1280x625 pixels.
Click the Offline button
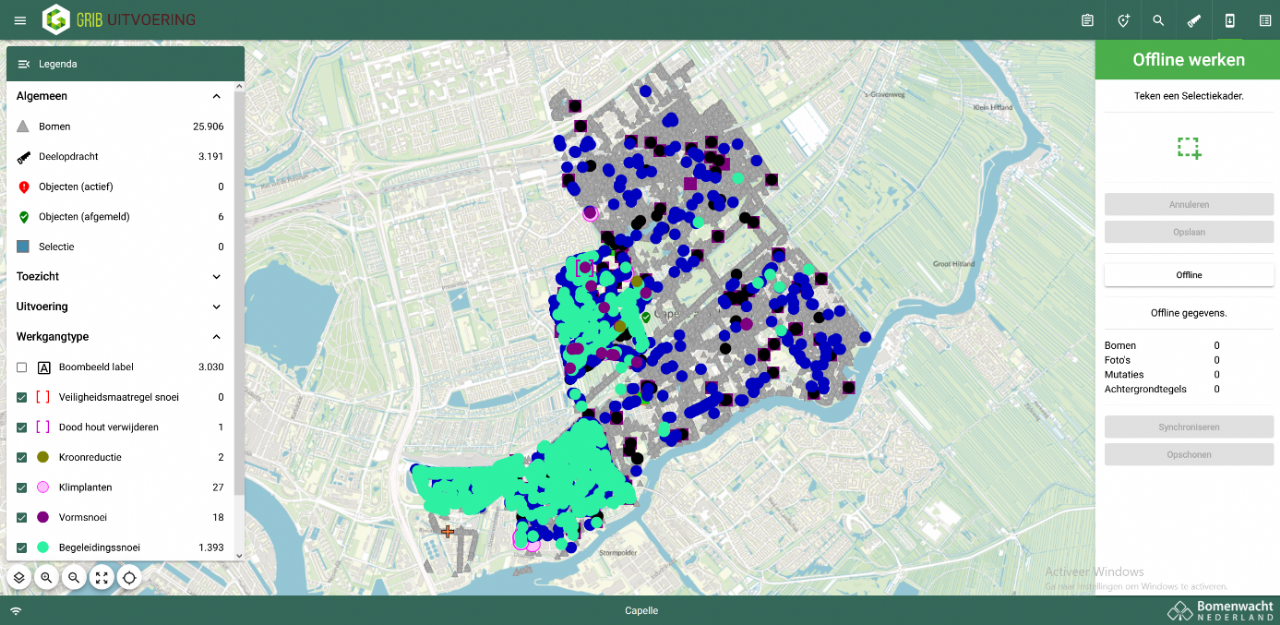[1189, 275]
